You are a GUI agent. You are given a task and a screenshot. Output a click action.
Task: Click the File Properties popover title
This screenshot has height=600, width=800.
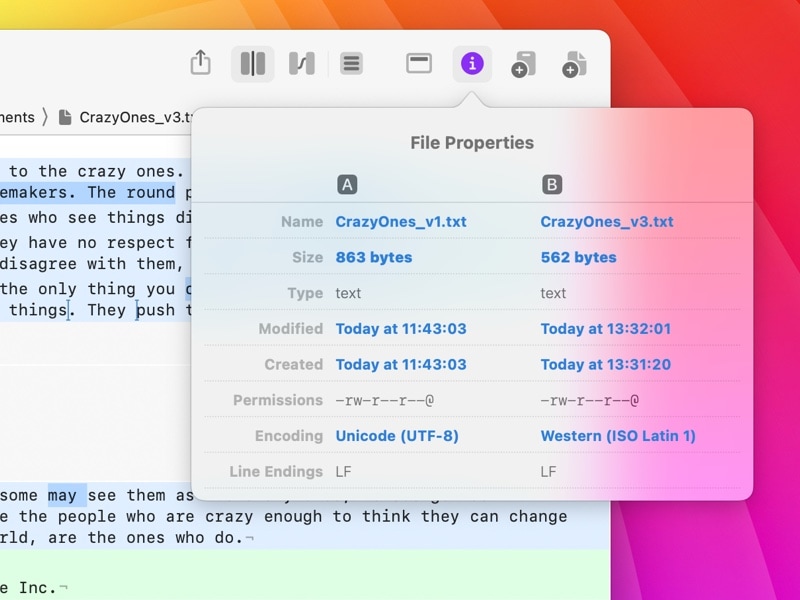[x=472, y=143]
